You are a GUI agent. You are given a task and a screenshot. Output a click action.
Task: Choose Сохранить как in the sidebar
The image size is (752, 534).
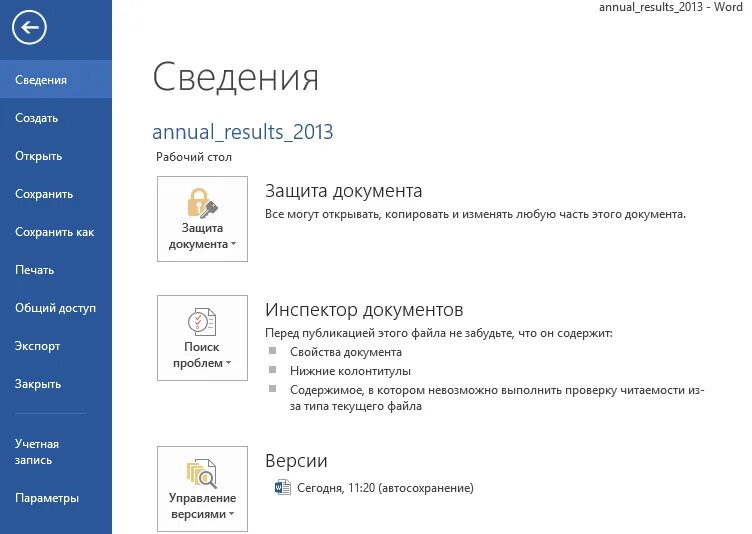point(56,232)
